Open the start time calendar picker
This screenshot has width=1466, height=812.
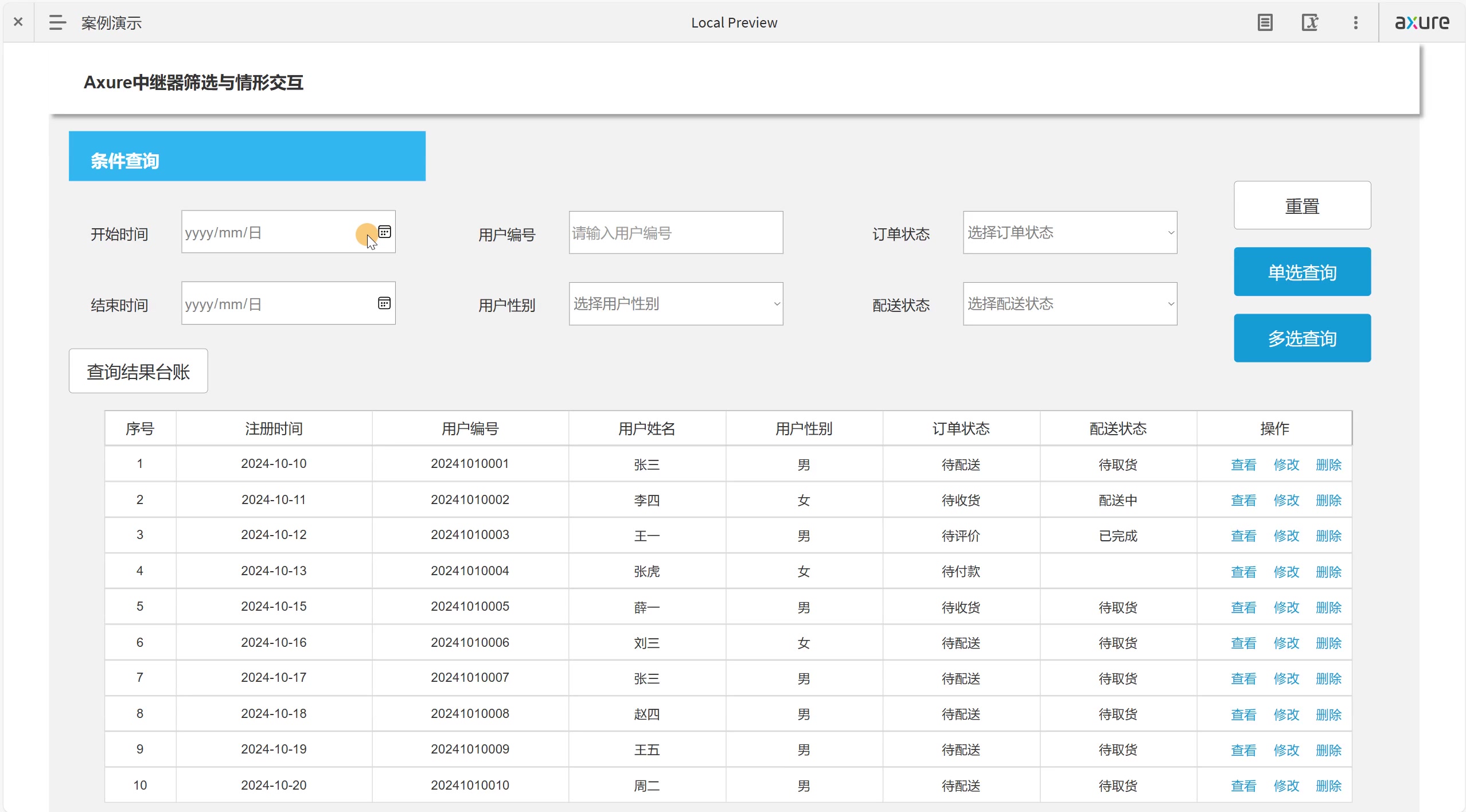click(x=384, y=232)
